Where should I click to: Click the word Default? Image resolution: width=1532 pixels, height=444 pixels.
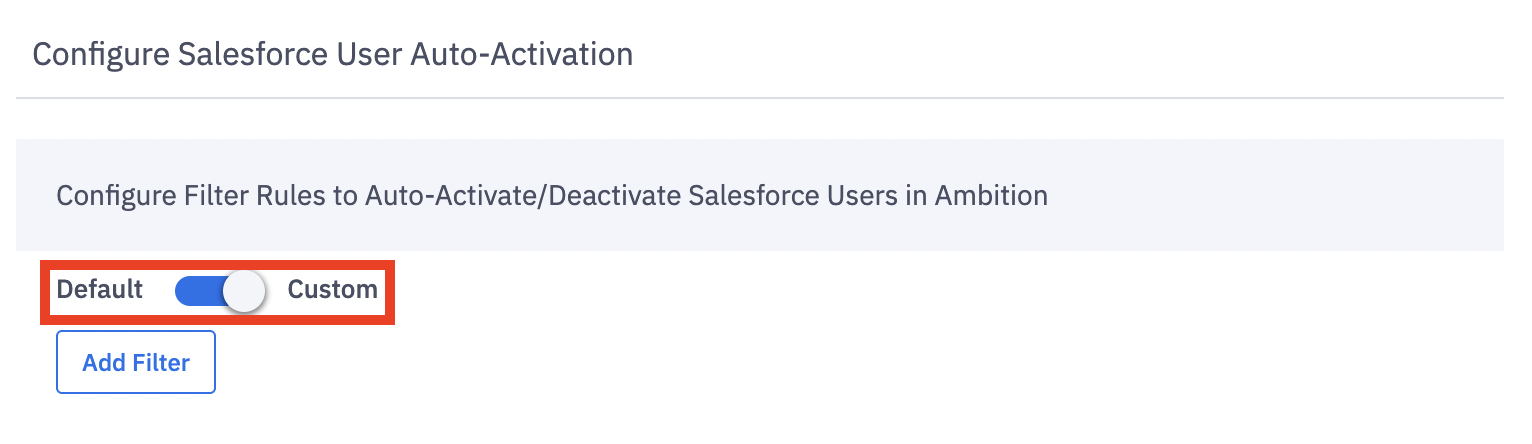point(100,290)
